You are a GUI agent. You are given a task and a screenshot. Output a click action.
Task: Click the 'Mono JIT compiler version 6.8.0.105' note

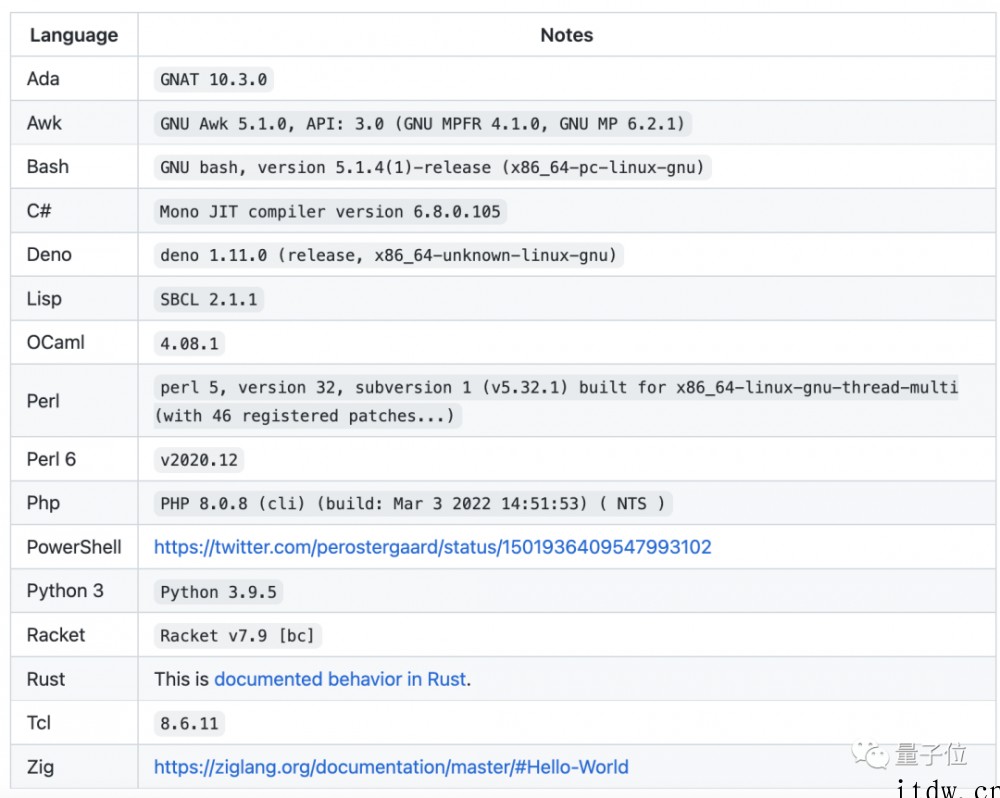[x=330, y=211]
